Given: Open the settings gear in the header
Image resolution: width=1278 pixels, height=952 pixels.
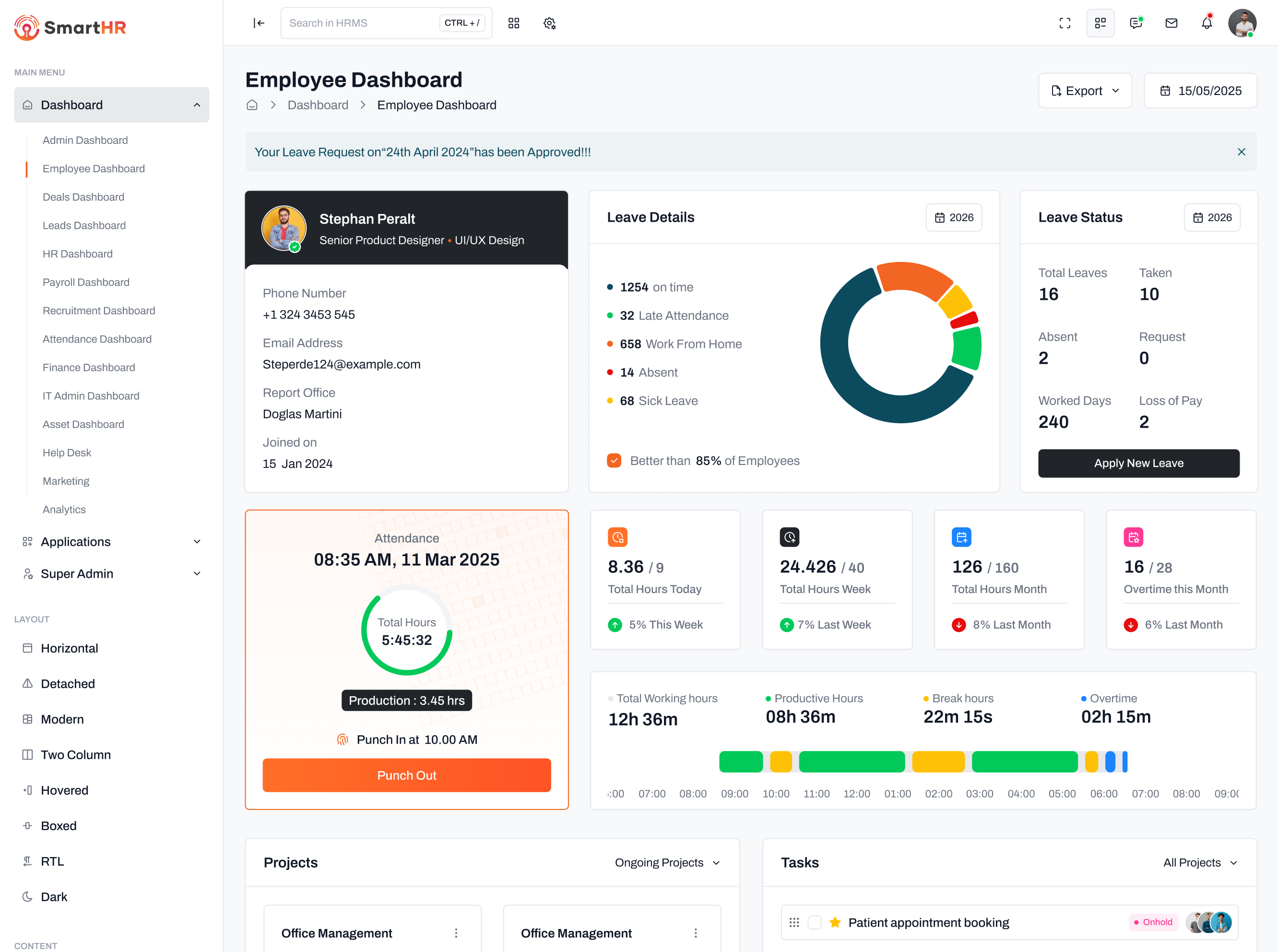Looking at the screenshot, I should [x=549, y=23].
